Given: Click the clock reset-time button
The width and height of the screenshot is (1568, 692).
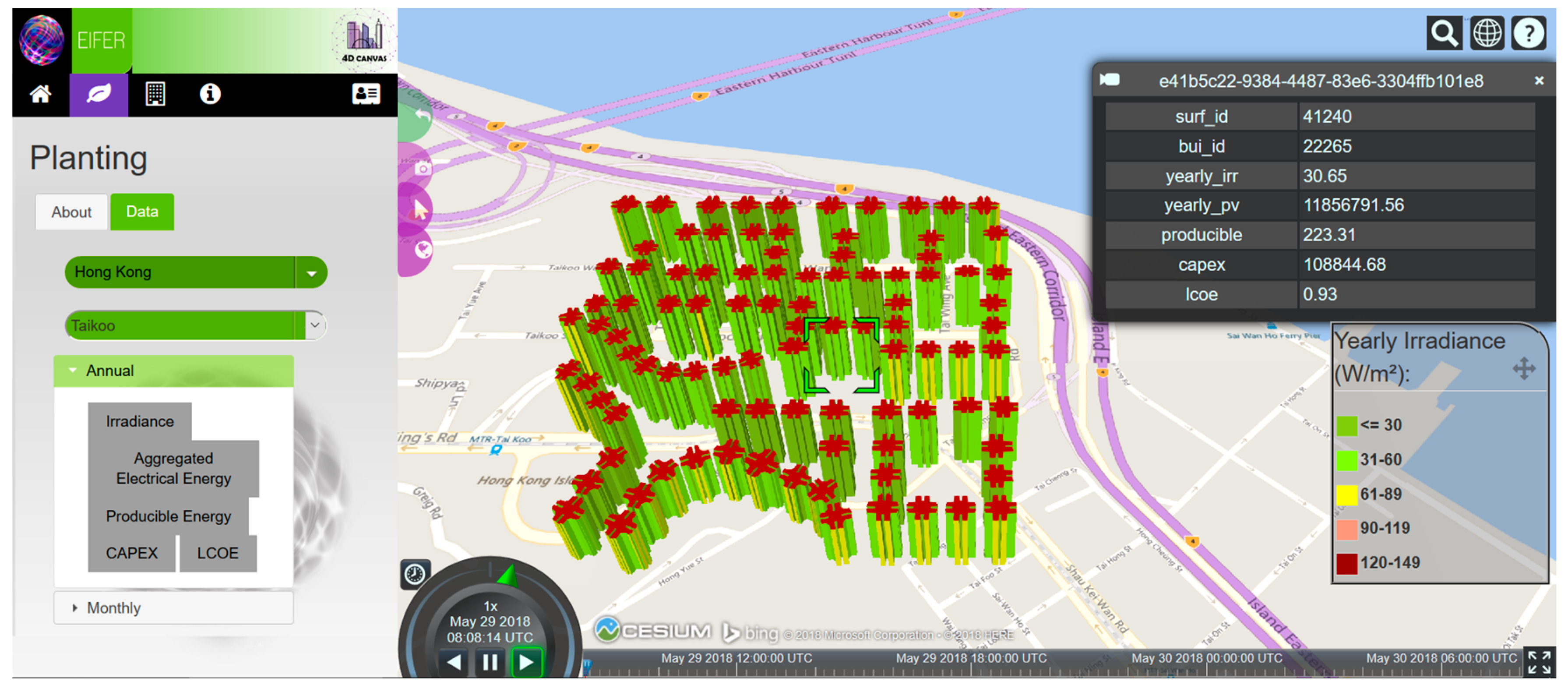Looking at the screenshot, I should 415,574.
